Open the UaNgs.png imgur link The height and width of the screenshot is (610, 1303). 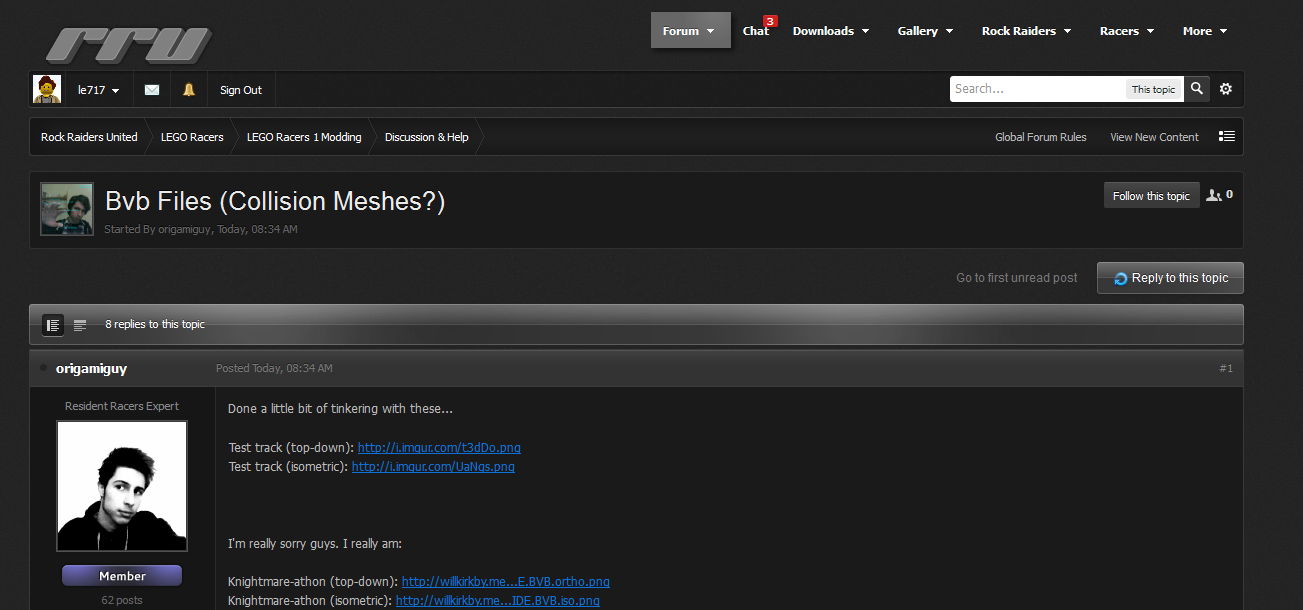(433, 467)
